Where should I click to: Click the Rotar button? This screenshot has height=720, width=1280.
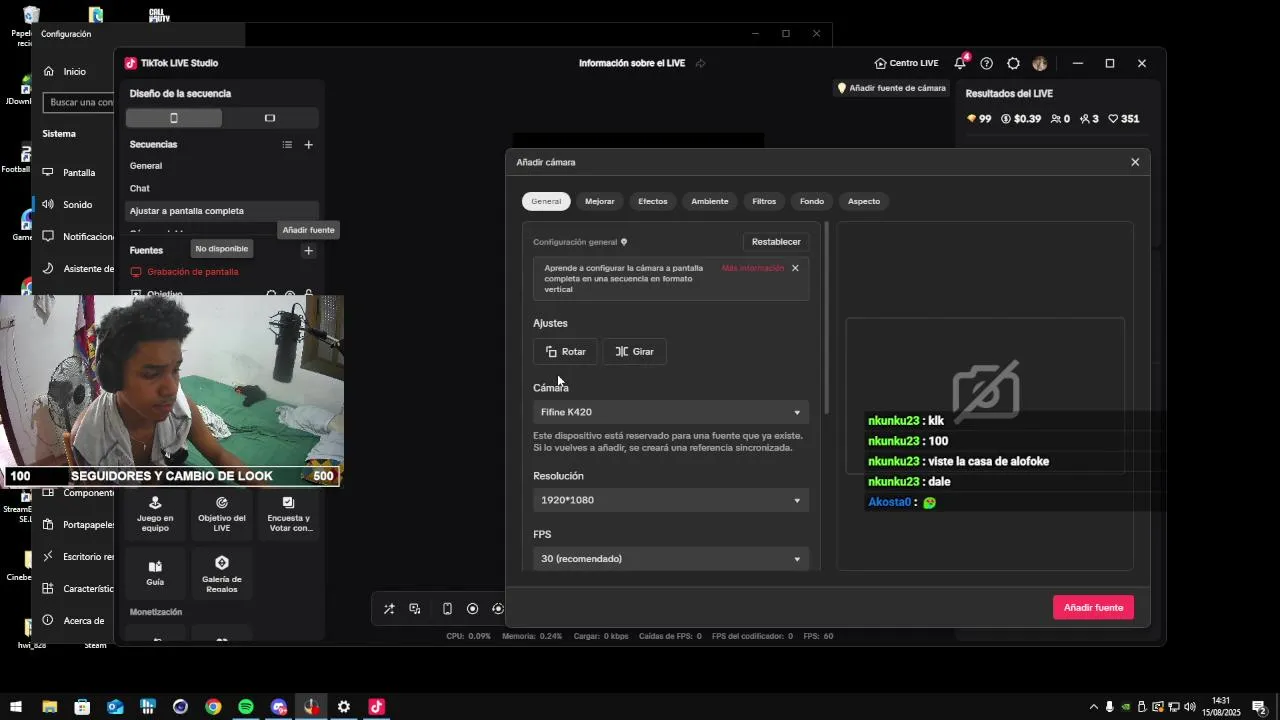tap(566, 352)
